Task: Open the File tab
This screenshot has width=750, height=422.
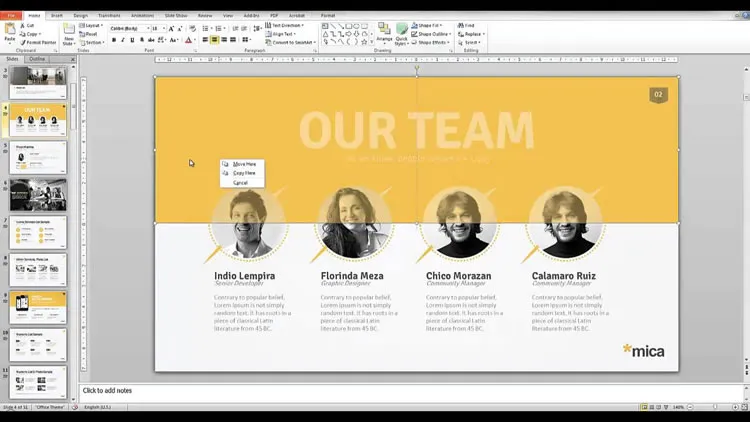Action: pos(11,15)
